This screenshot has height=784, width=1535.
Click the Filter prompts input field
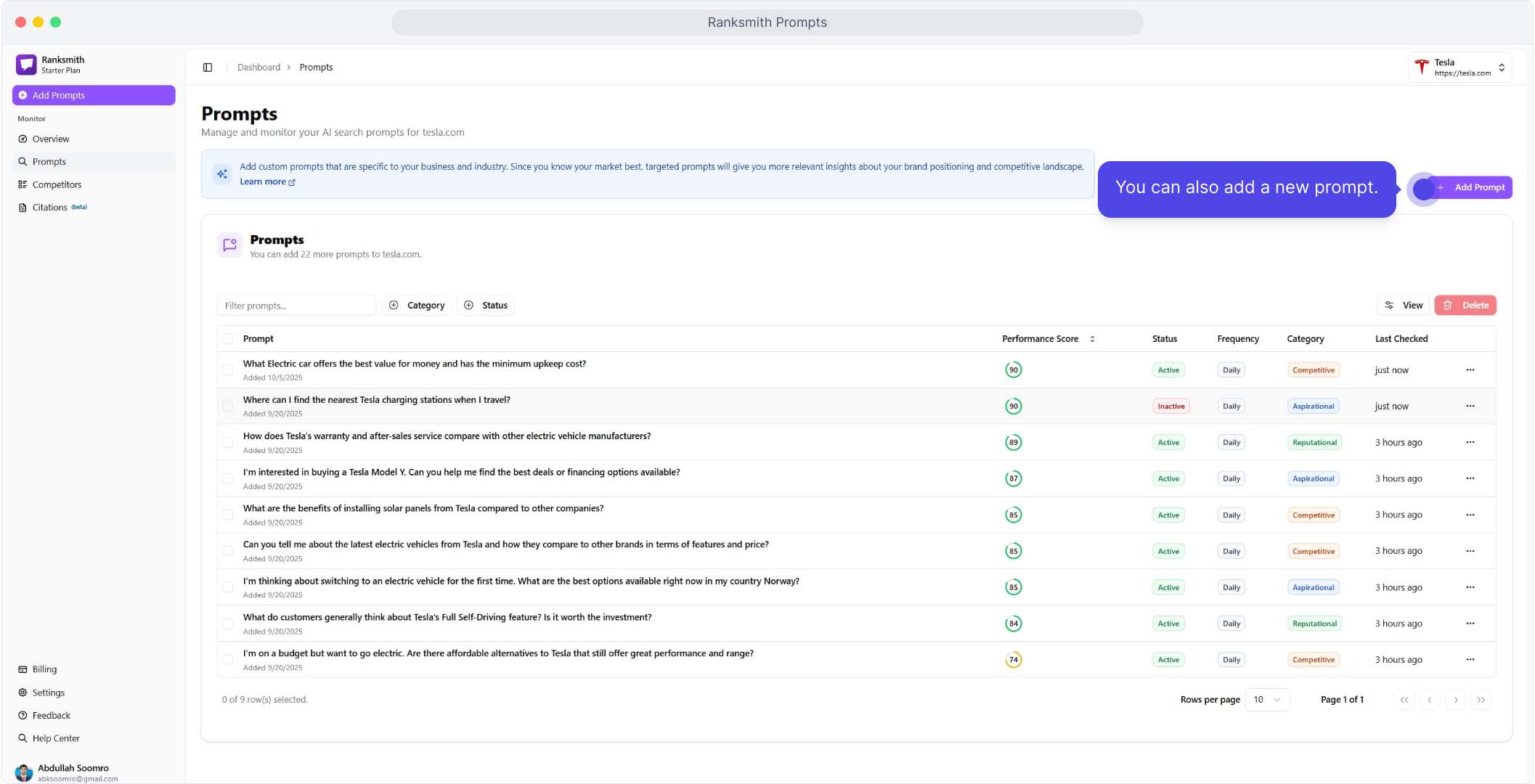(x=296, y=306)
